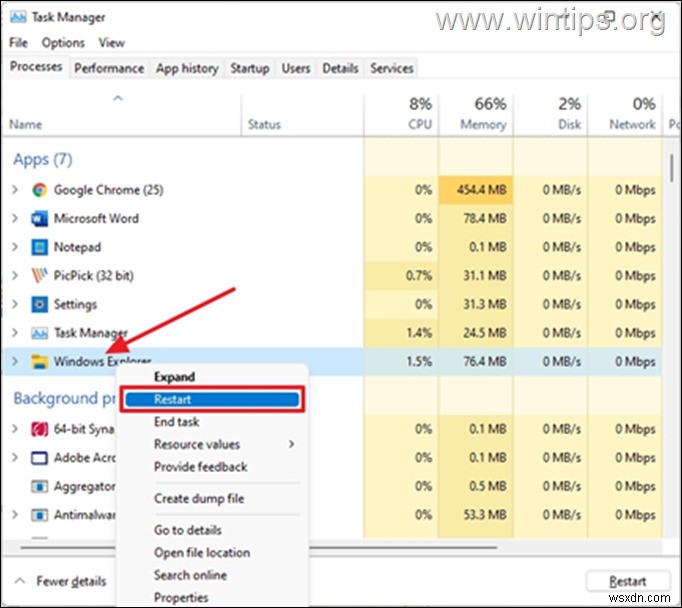Click the Settings gear process icon

(40, 304)
